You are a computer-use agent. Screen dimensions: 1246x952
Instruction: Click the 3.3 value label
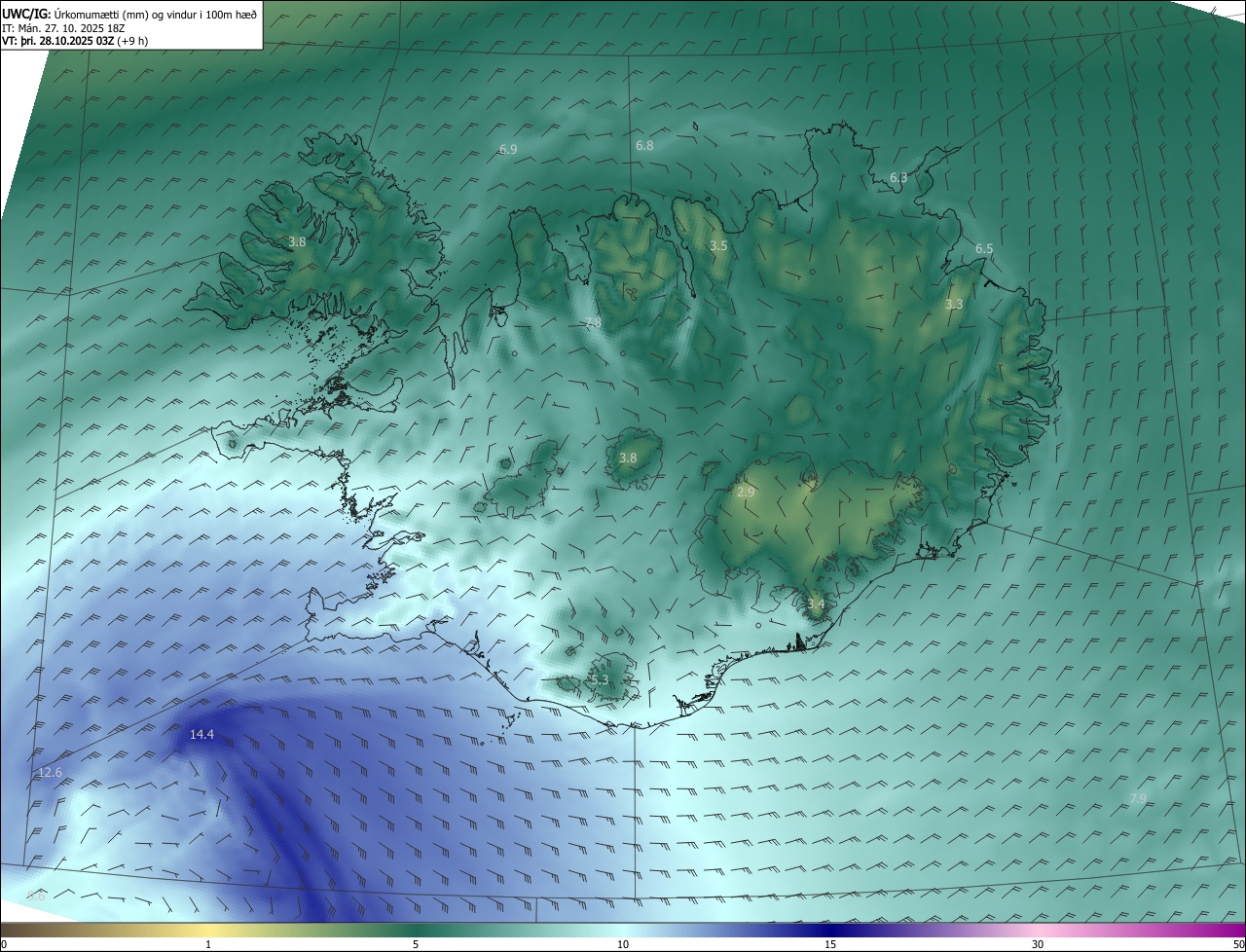954,305
